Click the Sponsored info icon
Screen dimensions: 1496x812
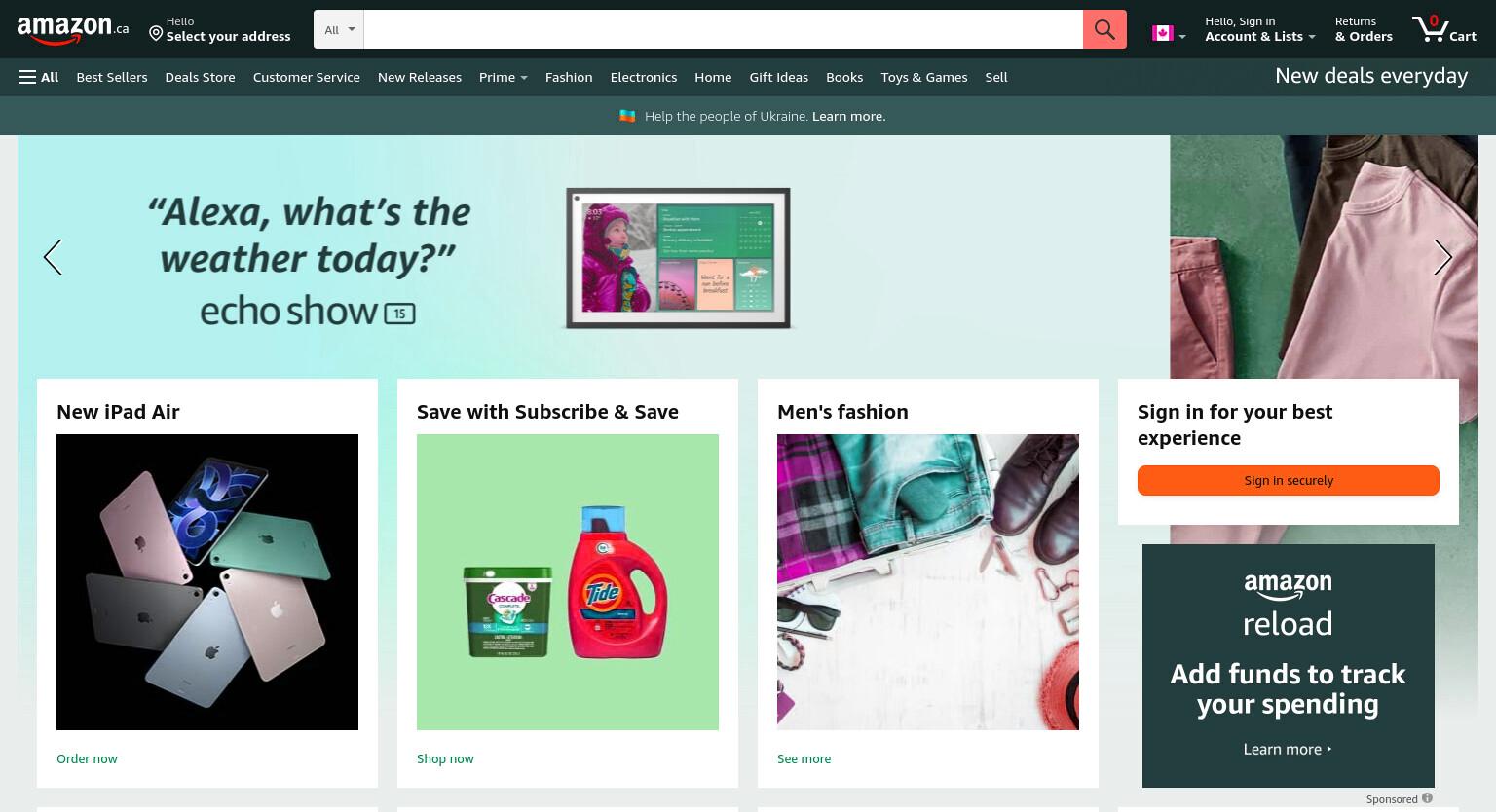pyautogui.click(x=1427, y=798)
